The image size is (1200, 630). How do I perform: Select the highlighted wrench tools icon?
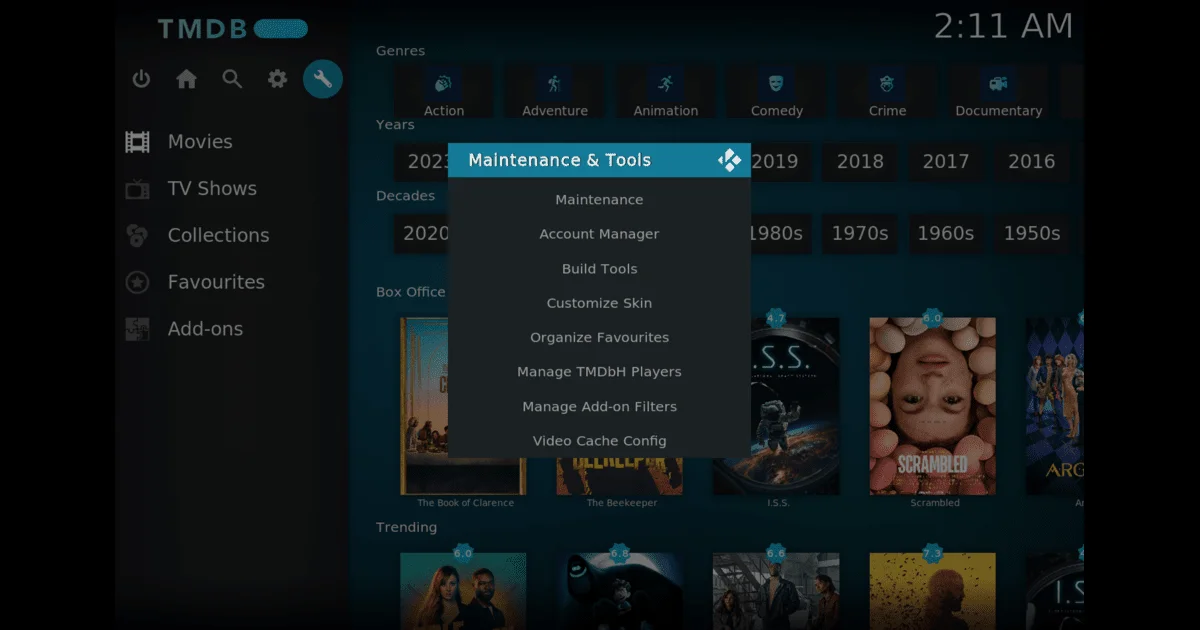[x=322, y=77]
